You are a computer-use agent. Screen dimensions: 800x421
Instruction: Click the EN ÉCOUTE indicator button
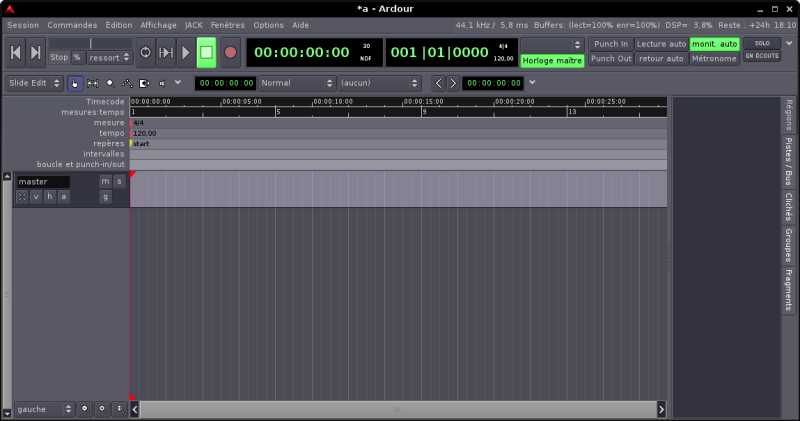(762, 56)
